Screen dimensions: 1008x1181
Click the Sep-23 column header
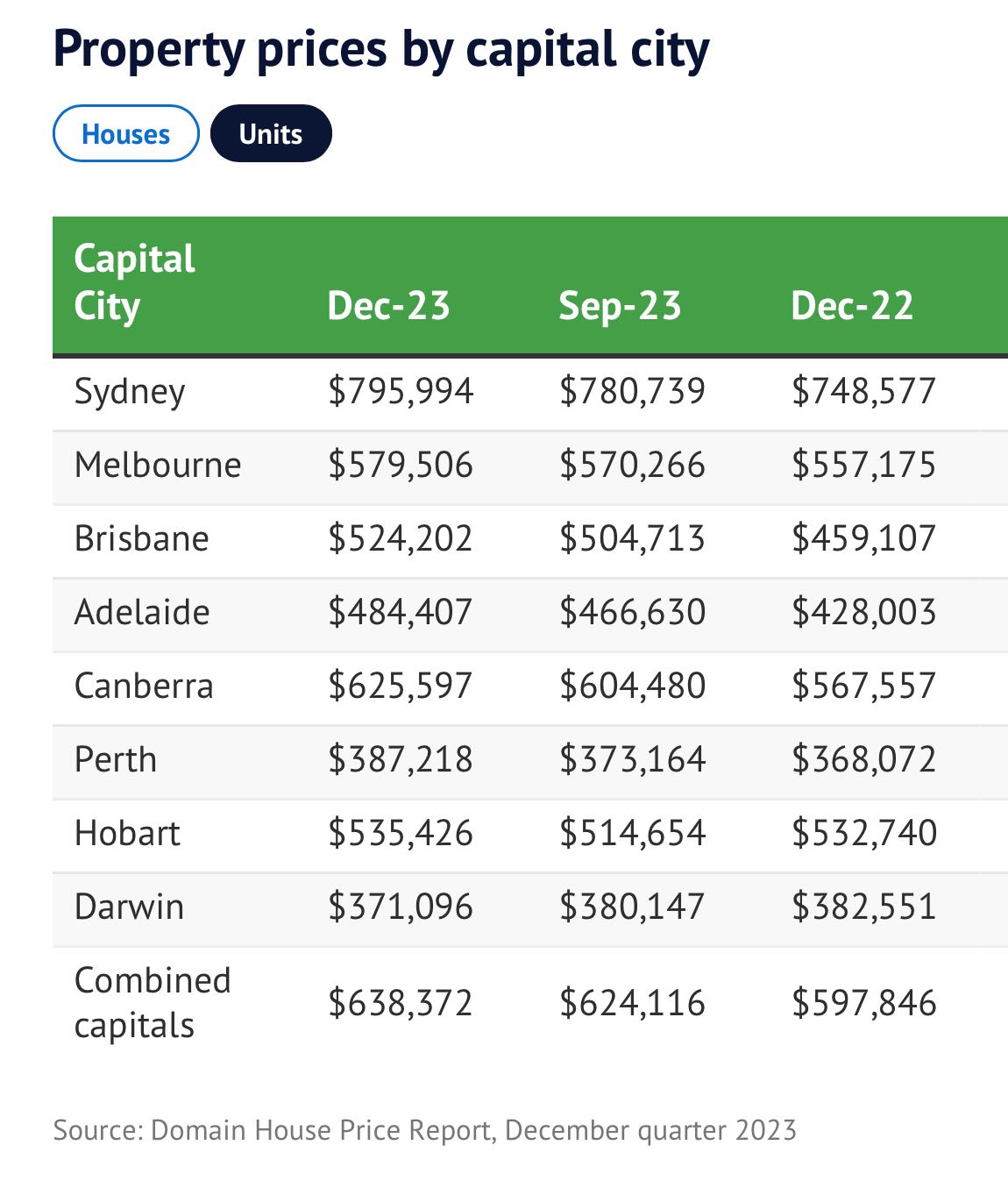[620, 306]
